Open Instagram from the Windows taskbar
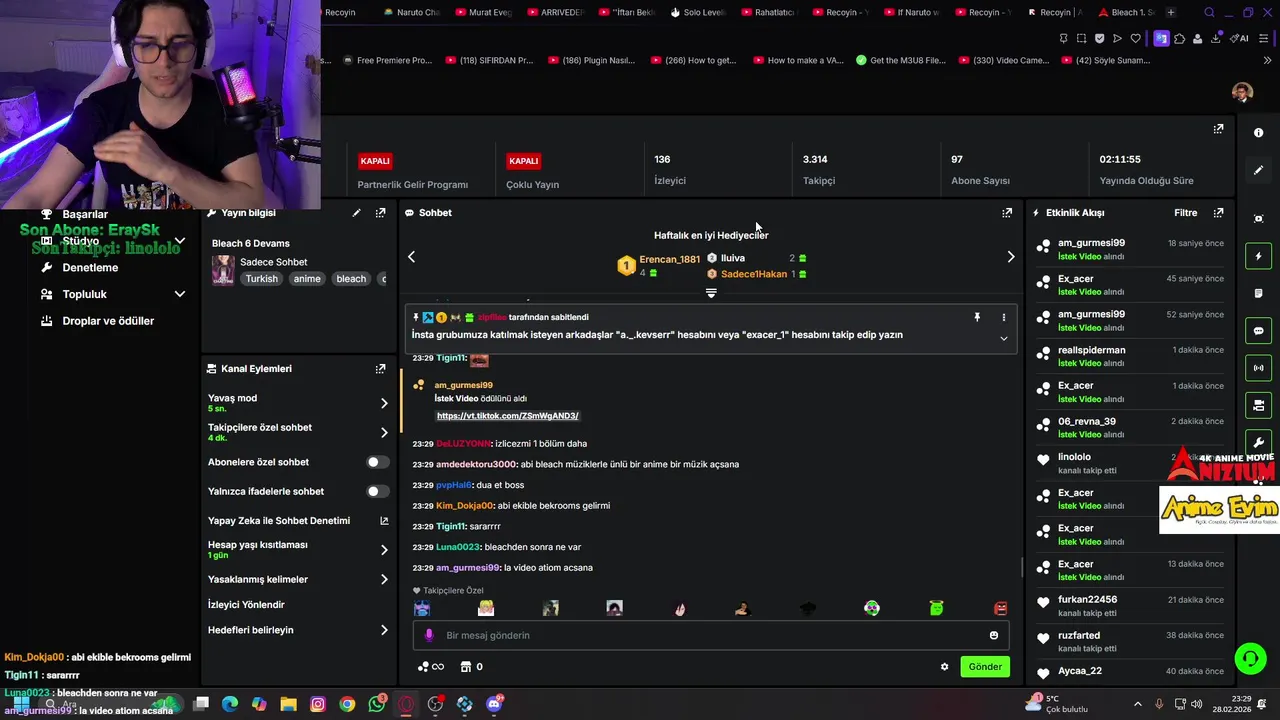The height and width of the screenshot is (720, 1280). (x=318, y=704)
